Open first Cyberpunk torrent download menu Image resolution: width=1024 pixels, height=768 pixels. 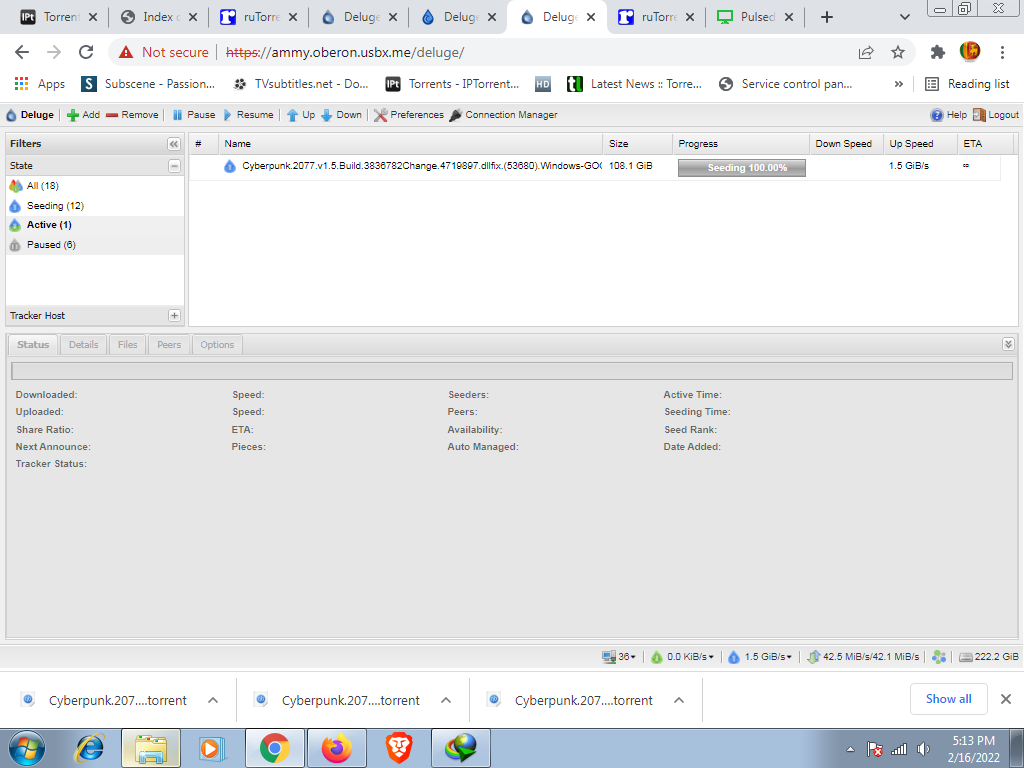coord(213,700)
